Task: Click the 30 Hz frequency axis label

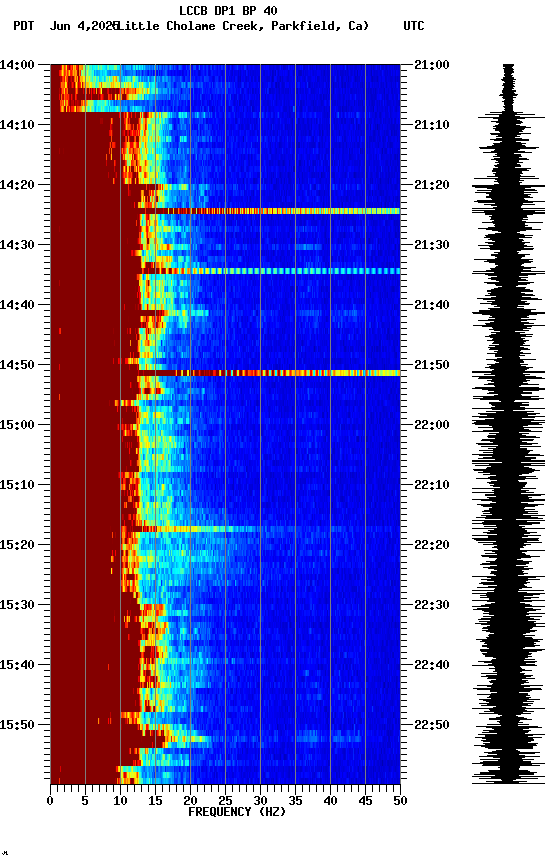Action: click(260, 802)
